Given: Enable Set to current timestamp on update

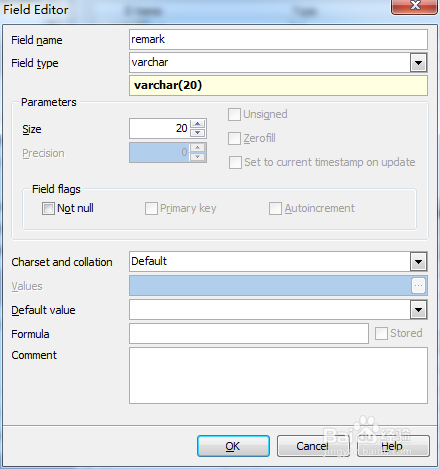Looking at the screenshot, I should click(x=235, y=163).
